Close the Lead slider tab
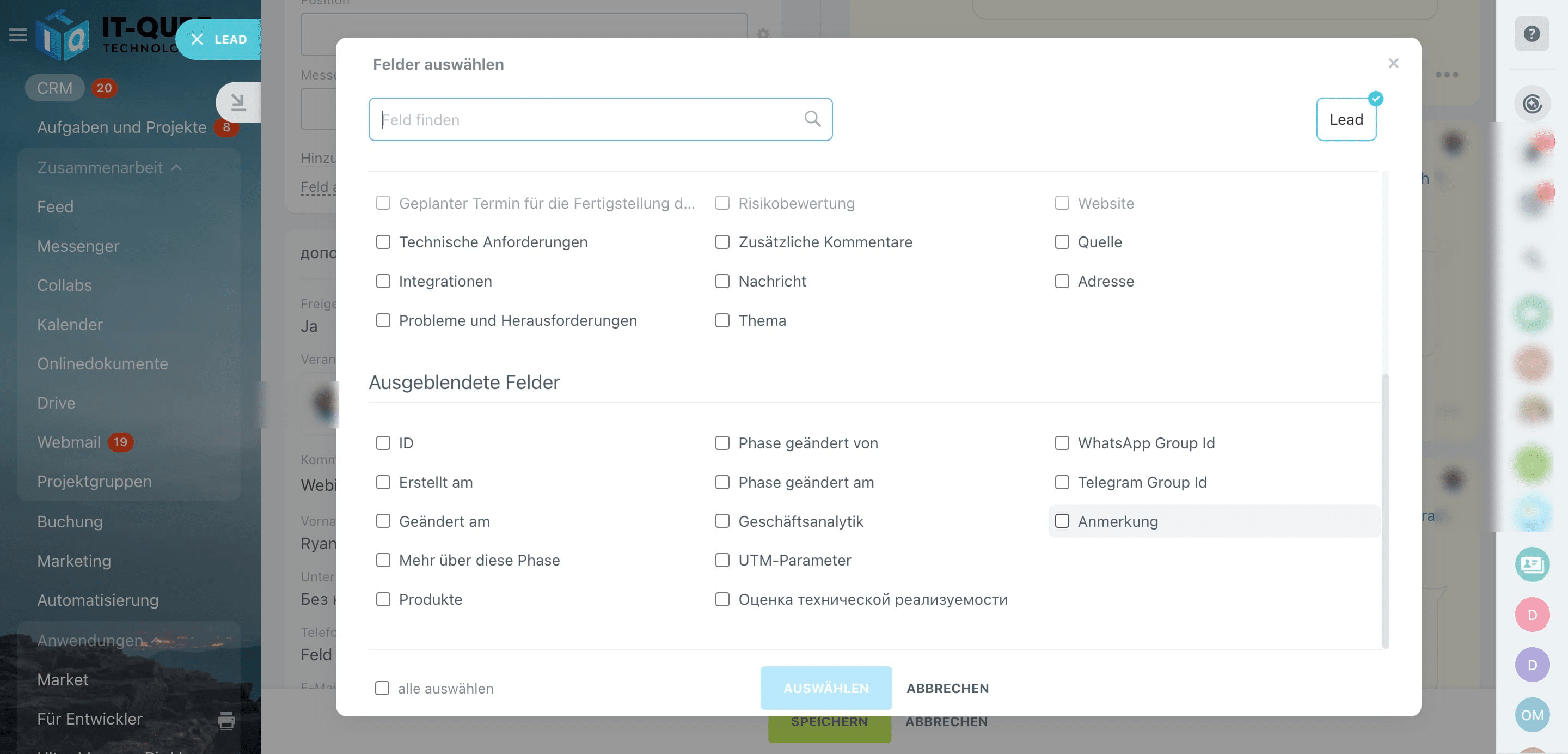 [197, 40]
